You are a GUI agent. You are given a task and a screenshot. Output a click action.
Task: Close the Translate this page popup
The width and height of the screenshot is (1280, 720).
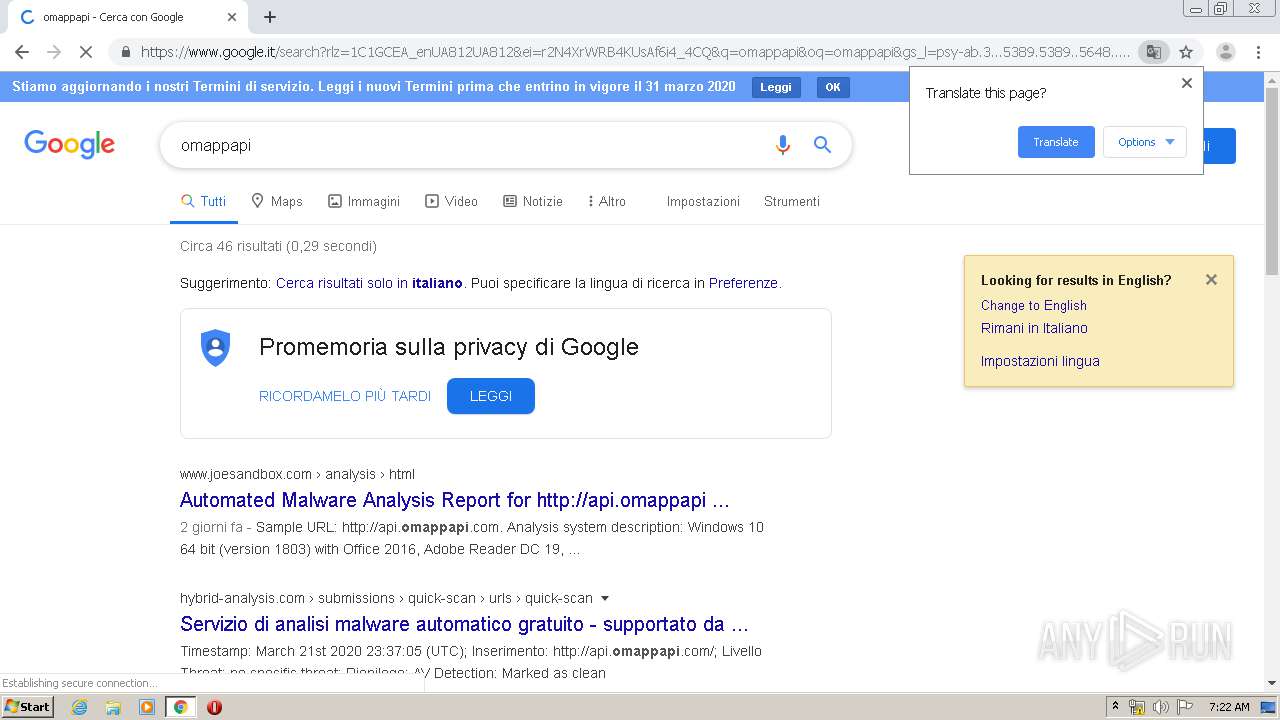pyautogui.click(x=1187, y=83)
